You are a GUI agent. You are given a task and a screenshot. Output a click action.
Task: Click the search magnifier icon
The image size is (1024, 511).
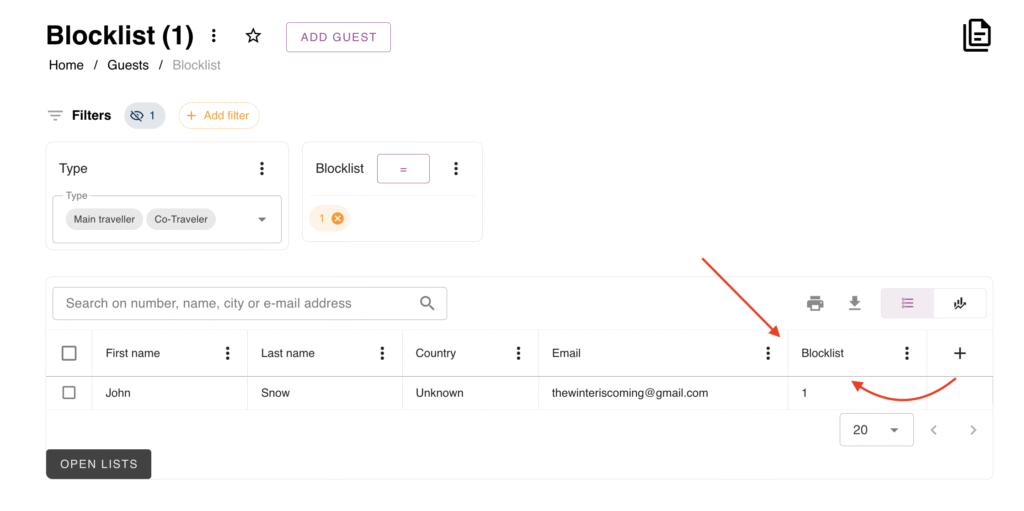[427, 303]
